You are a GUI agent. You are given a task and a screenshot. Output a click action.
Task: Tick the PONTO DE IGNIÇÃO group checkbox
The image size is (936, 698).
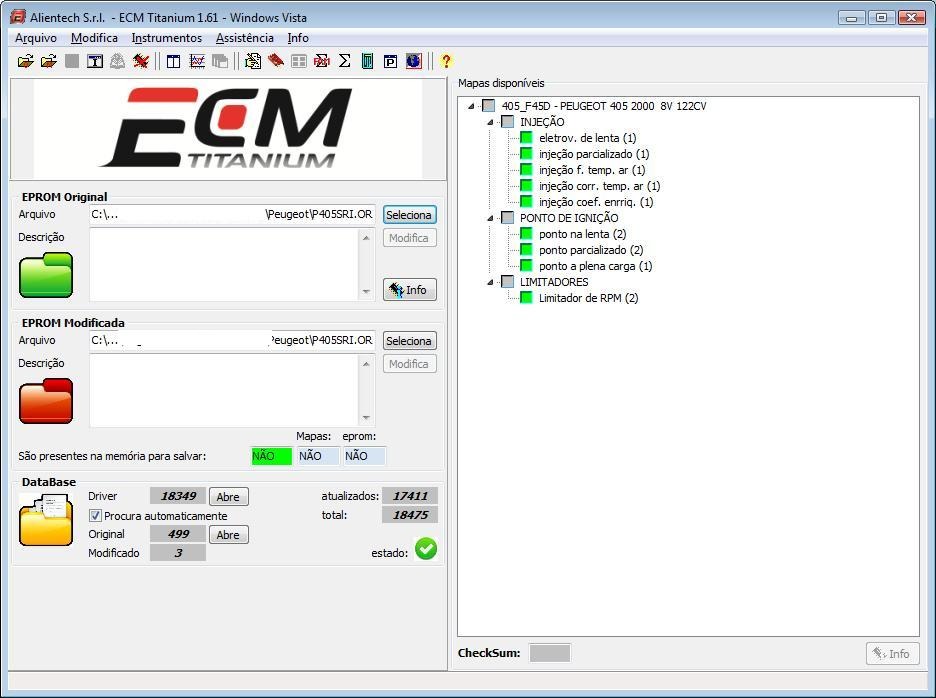[x=507, y=218]
